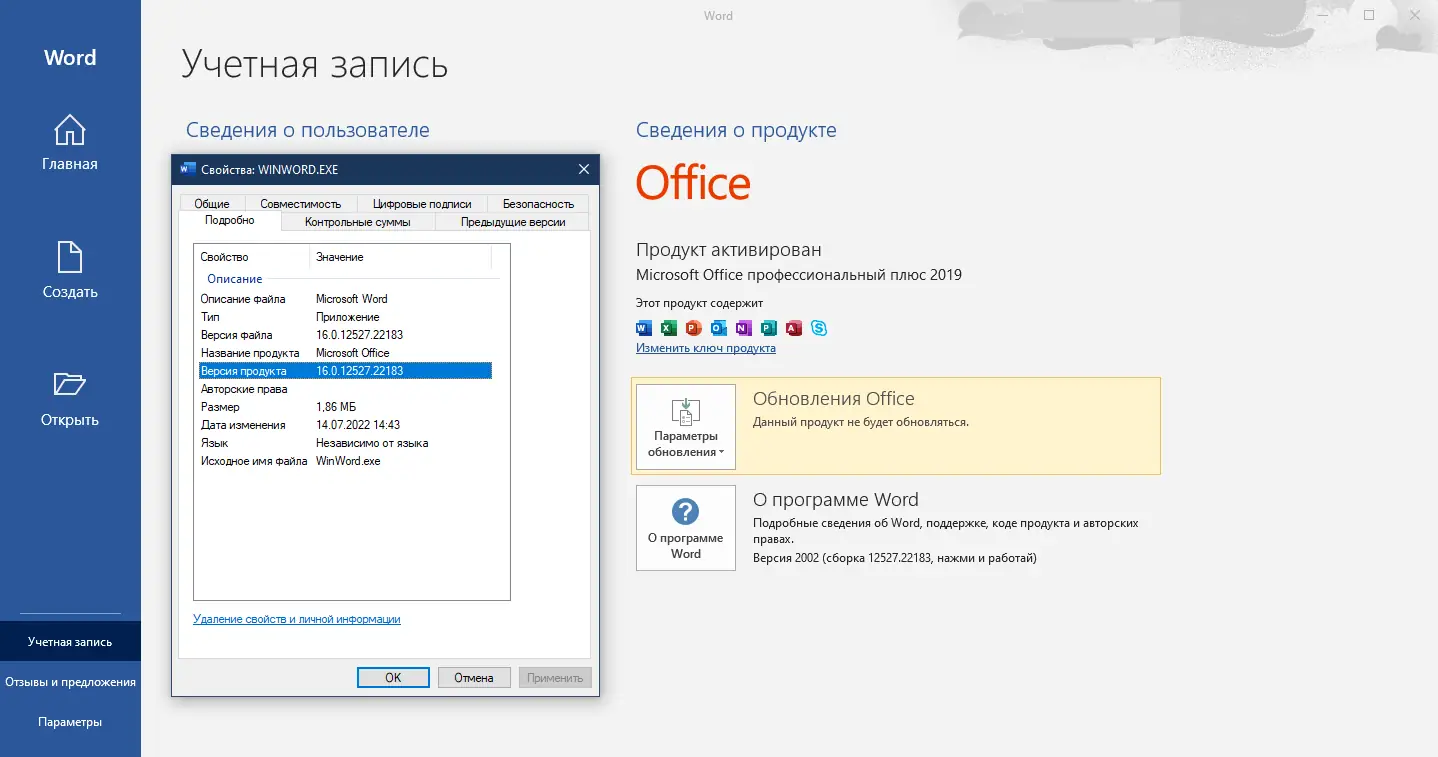Cancel the dialog with Отмена
The width and height of the screenshot is (1438, 757).
(x=474, y=677)
